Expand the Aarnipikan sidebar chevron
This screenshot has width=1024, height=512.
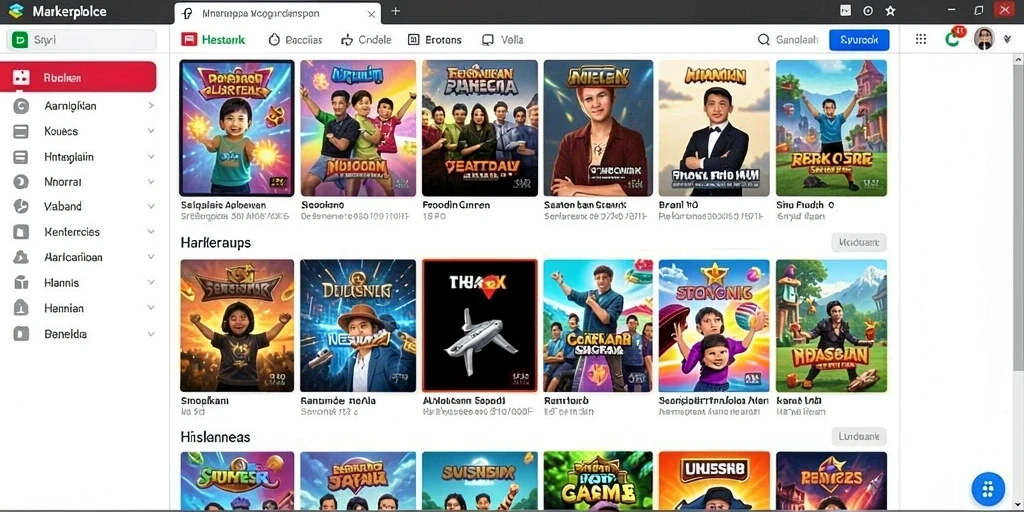(151, 105)
